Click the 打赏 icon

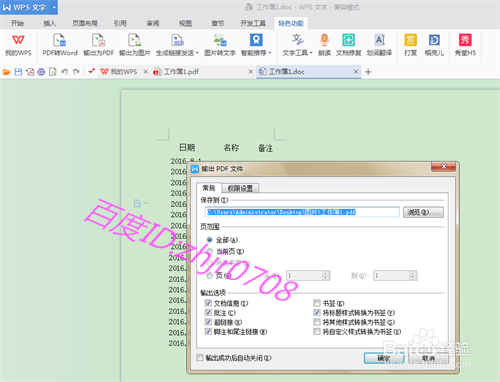click(x=410, y=45)
